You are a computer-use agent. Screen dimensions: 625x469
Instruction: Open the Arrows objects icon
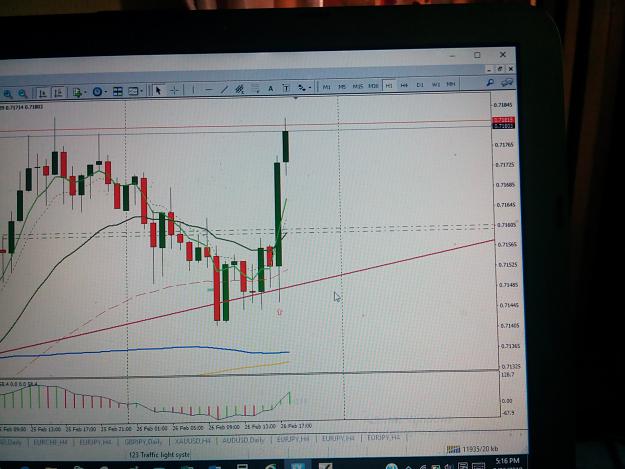coord(301,88)
